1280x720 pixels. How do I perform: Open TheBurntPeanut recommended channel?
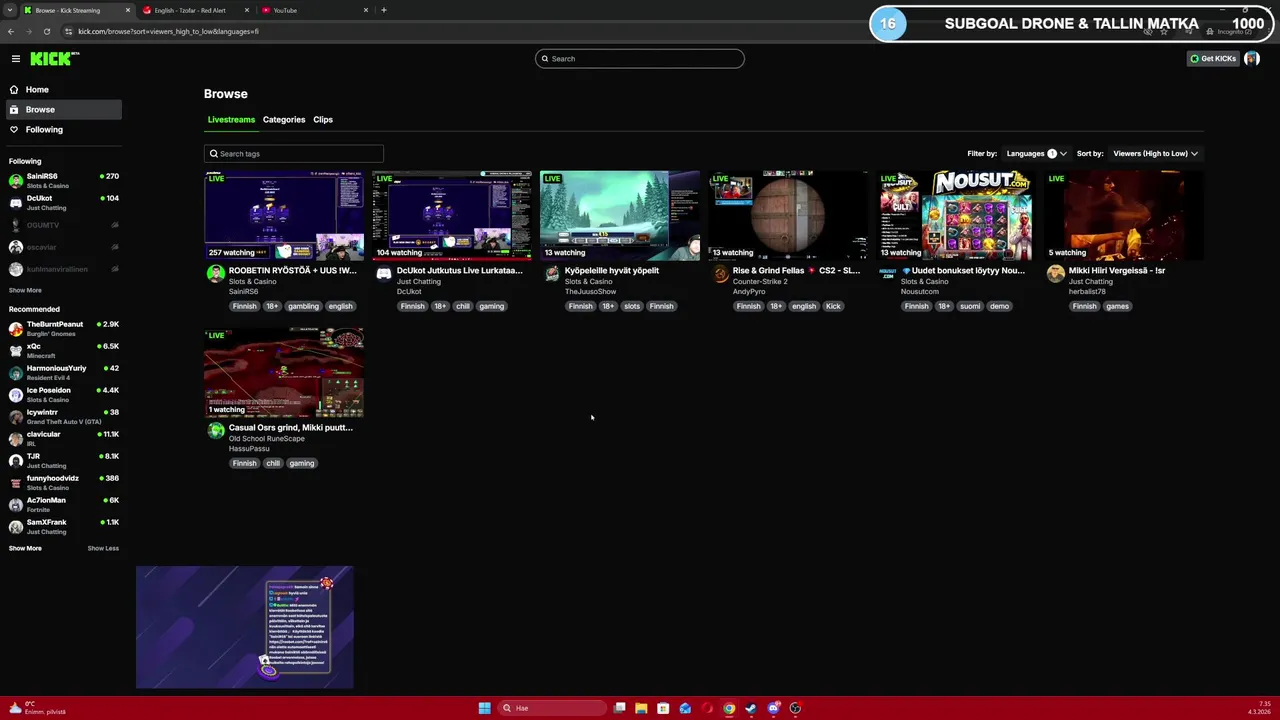pyautogui.click(x=64, y=329)
